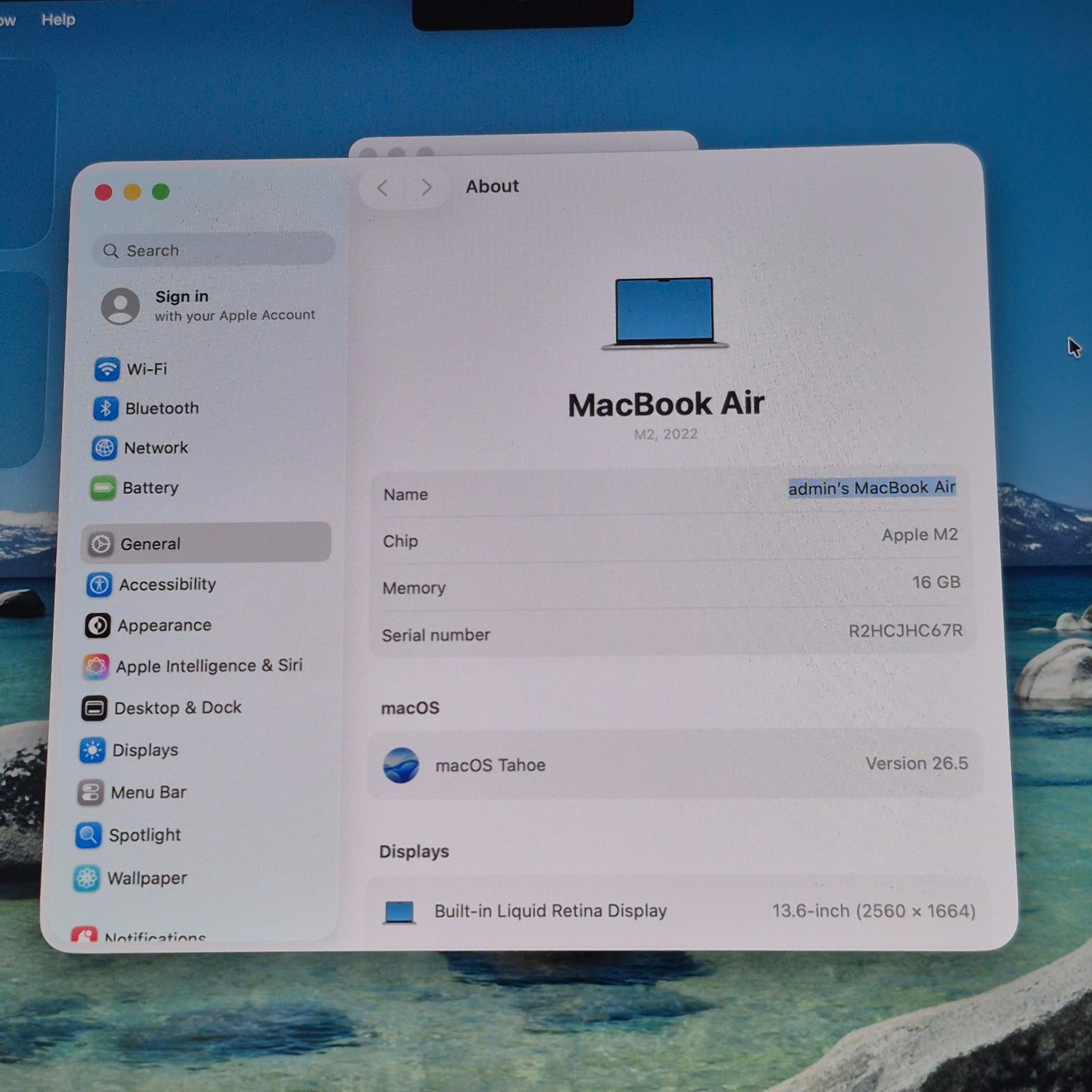
Task: Click the "Version 26.5" text
Action: pyautogui.click(x=917, y=763)
